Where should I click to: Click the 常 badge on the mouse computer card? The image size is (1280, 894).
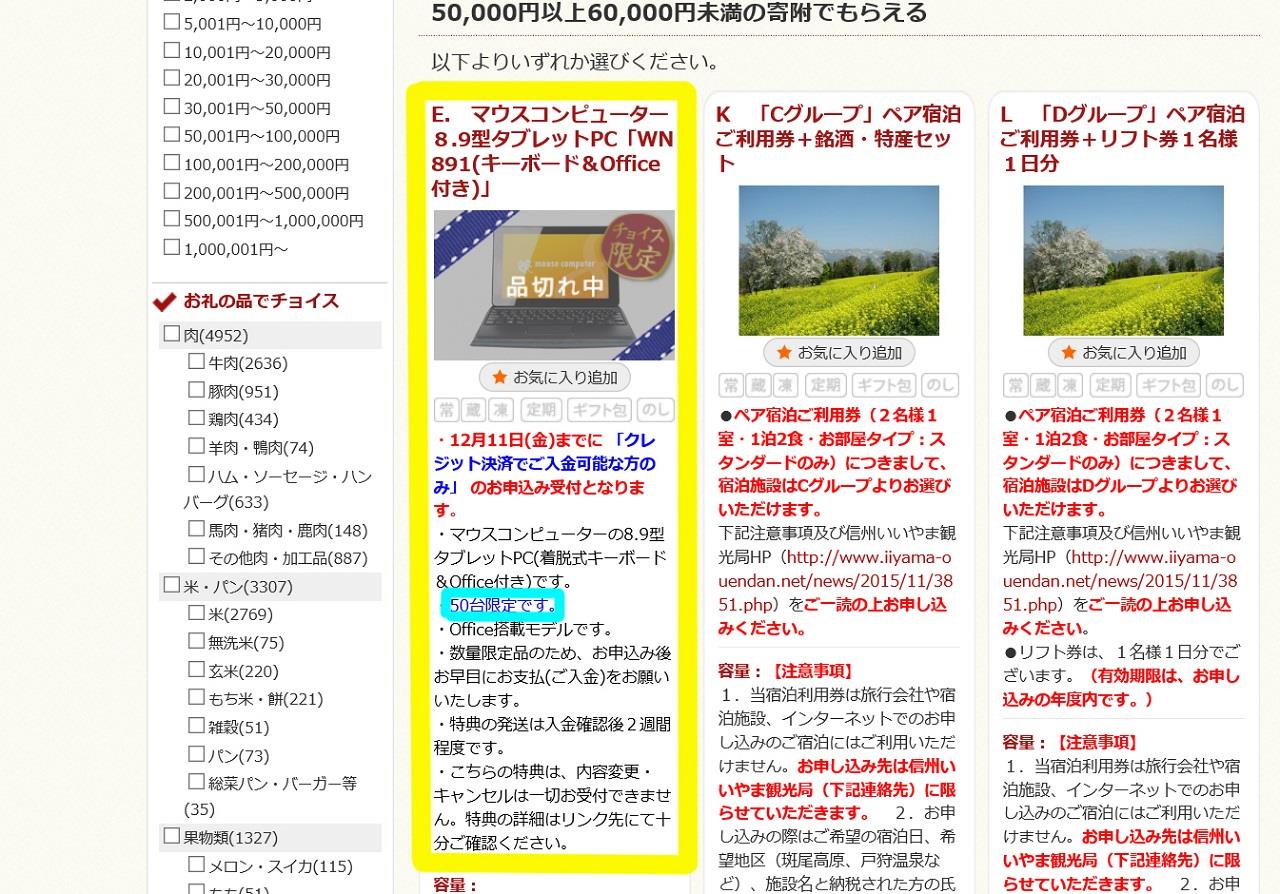point(446,409)
